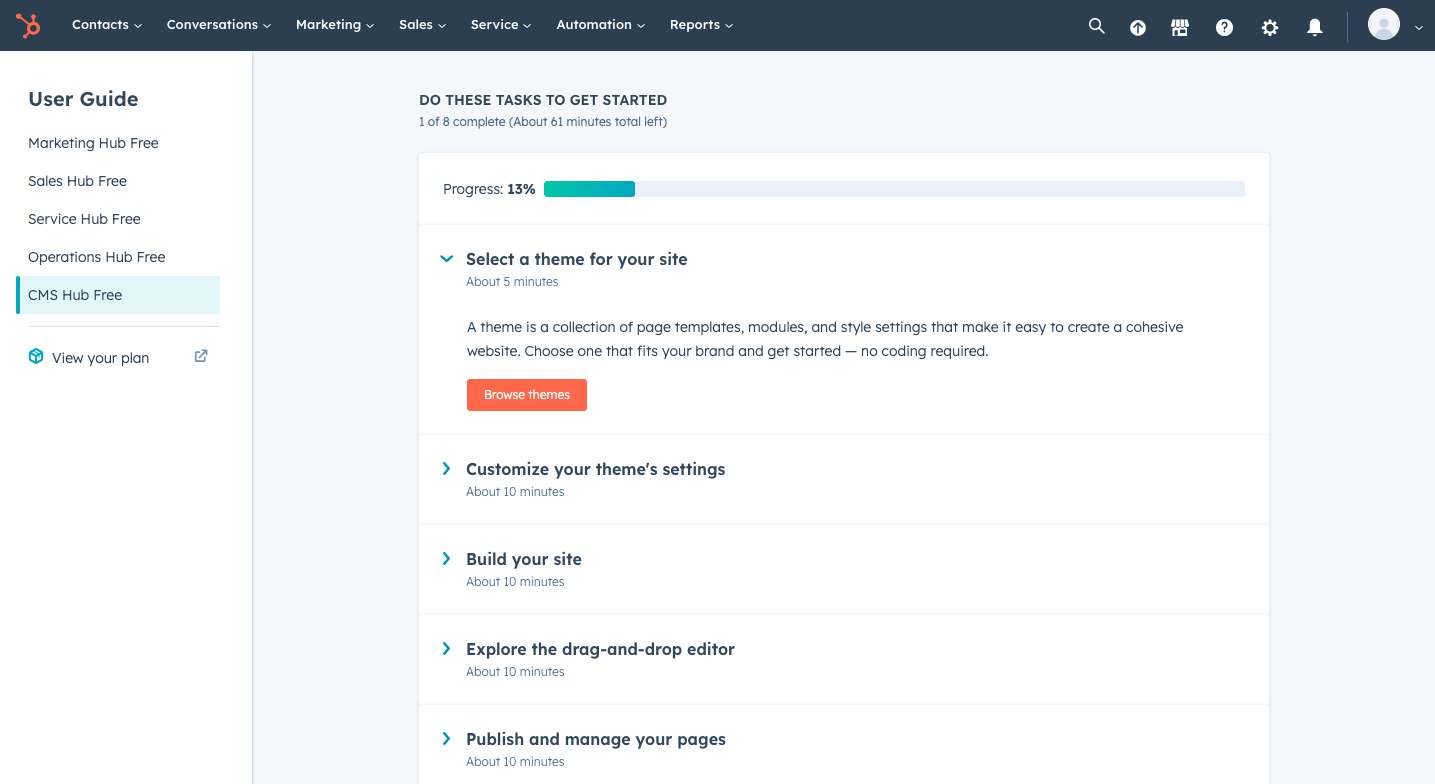This screenshot has width=1435, height=784.
Task: Expand the account dropdown arrow next to avatar
Action: (x=1418, y=28)
